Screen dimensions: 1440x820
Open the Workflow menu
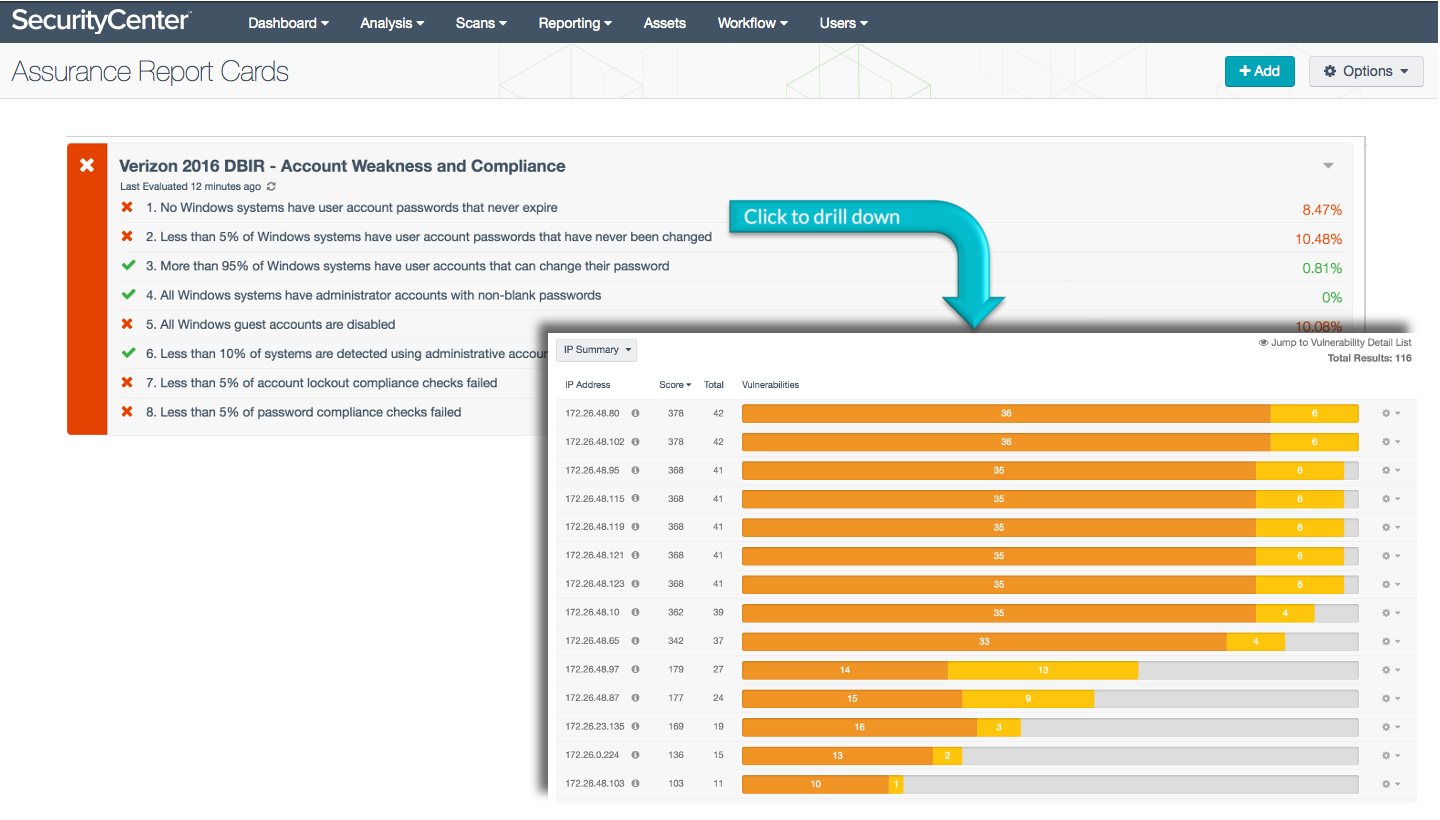(752, 23)
